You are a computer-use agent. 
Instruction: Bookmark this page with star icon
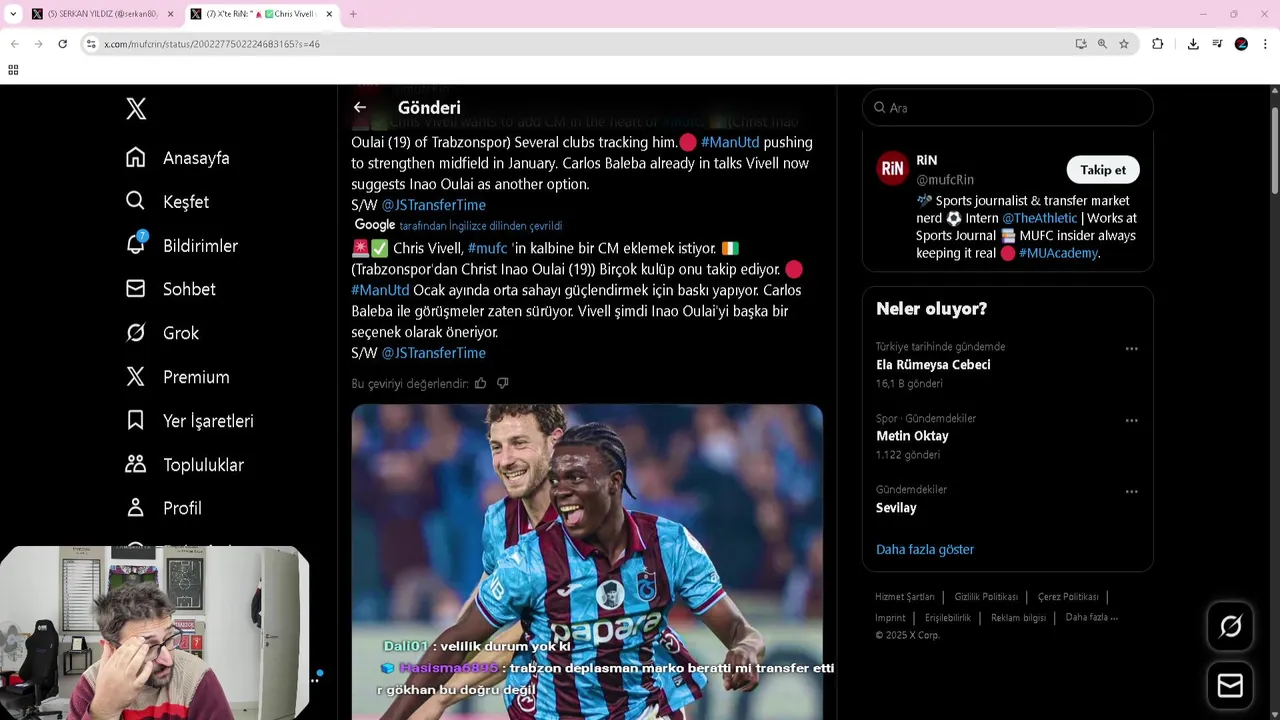pos(1124,44)
